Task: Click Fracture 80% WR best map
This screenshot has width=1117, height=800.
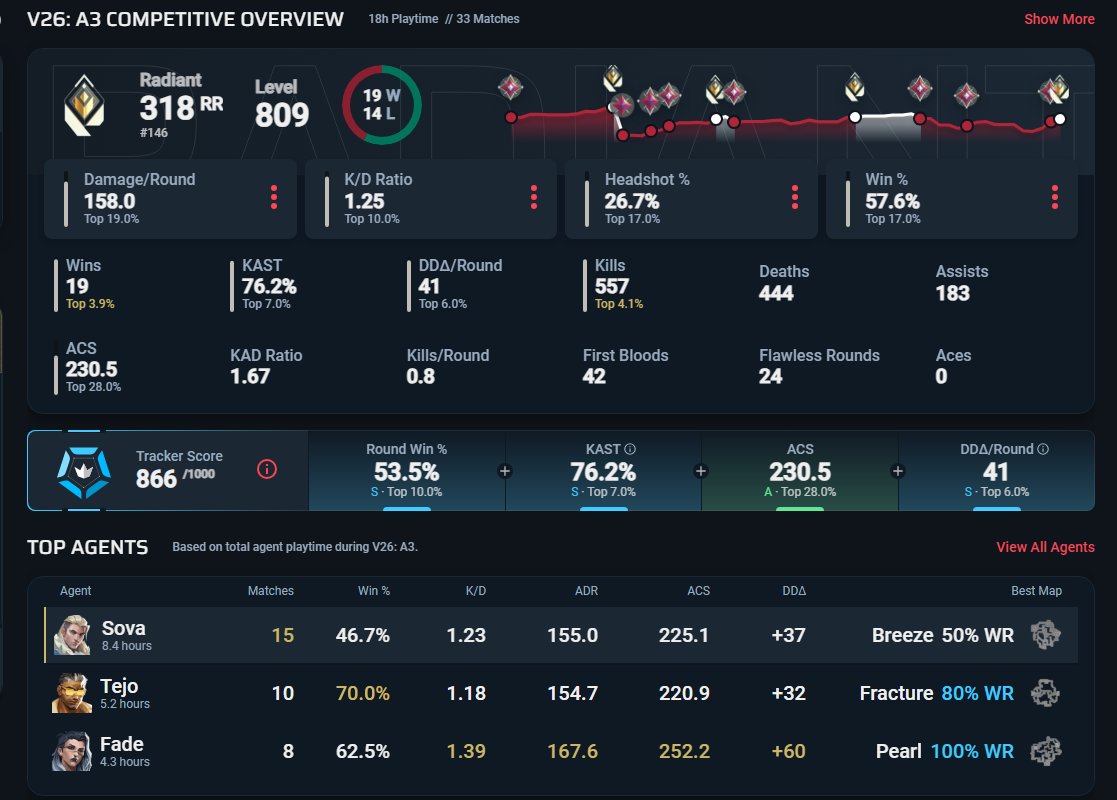Action: pyautogui.click(x=936, y=693)
